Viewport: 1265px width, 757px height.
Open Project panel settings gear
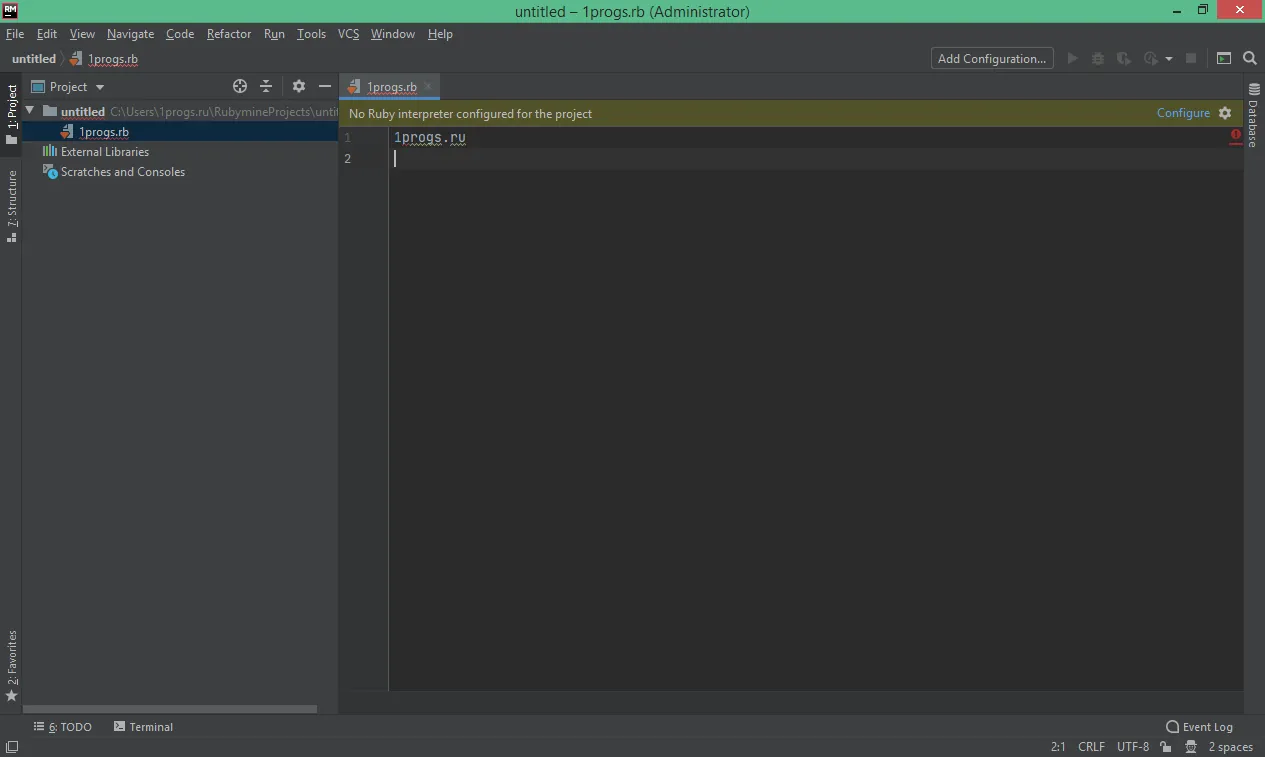coord(298,87)
